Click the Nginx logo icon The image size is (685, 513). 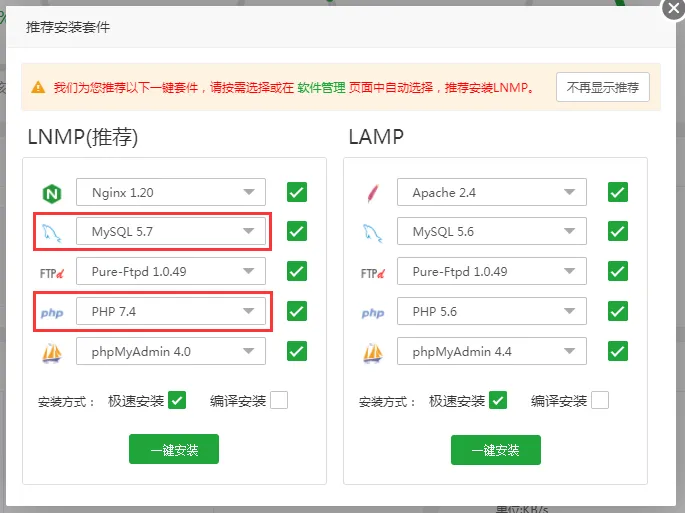(x=52, y=194)
